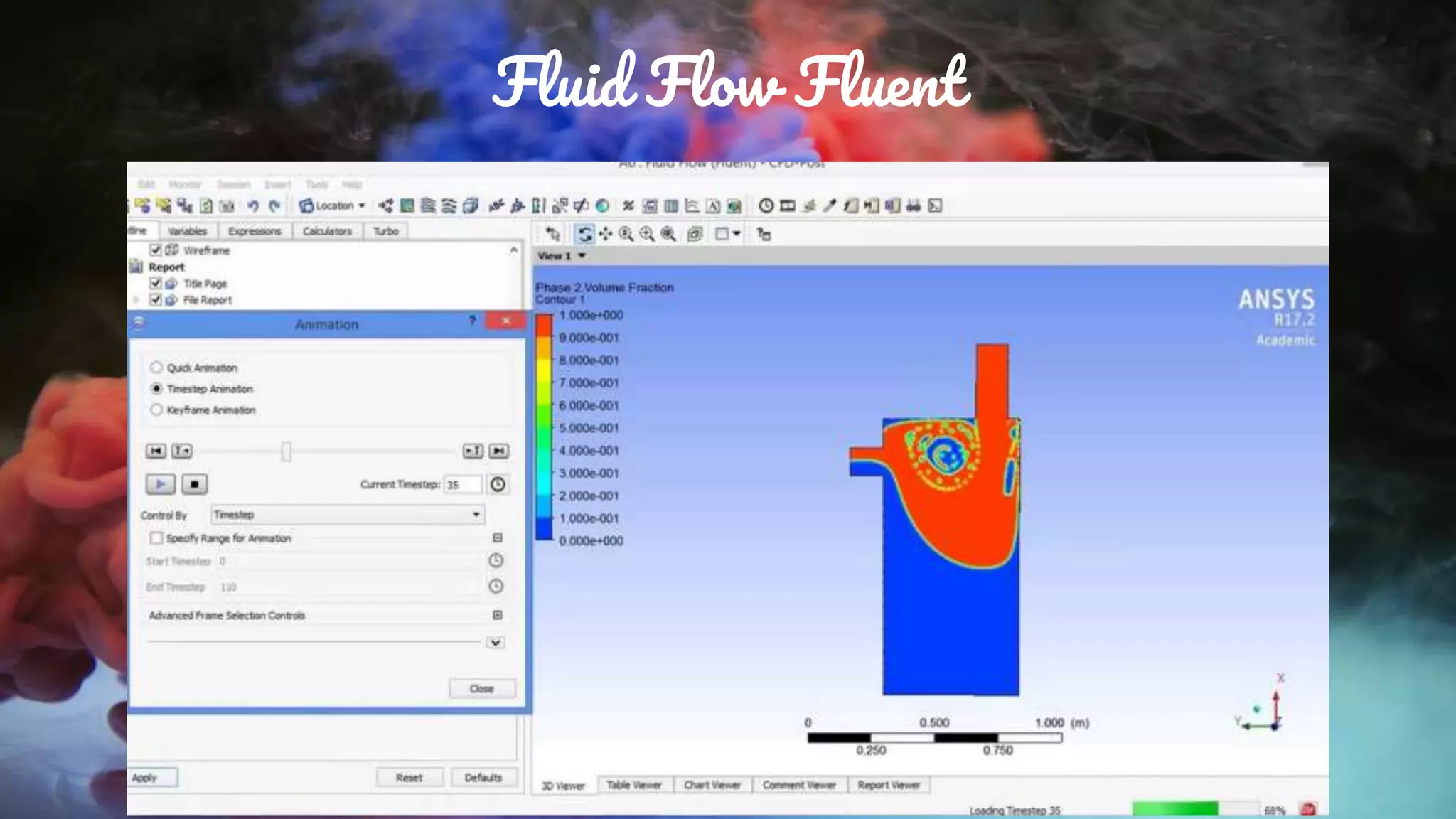Activate the Pan view tool

pos(606,234)
